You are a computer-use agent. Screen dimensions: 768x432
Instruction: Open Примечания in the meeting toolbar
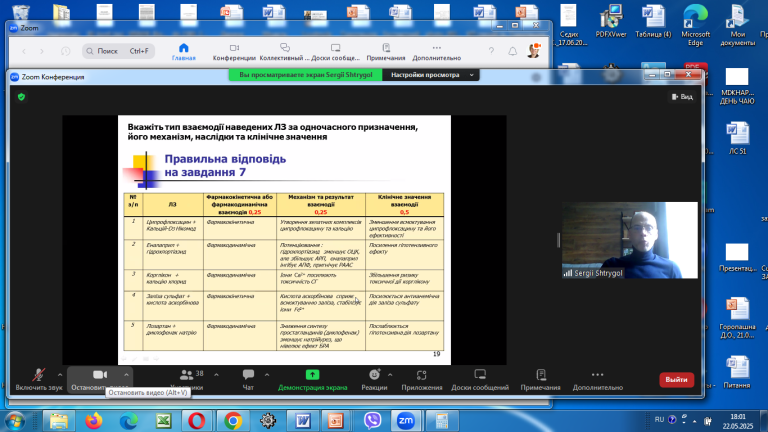click(x=541, y=380)
